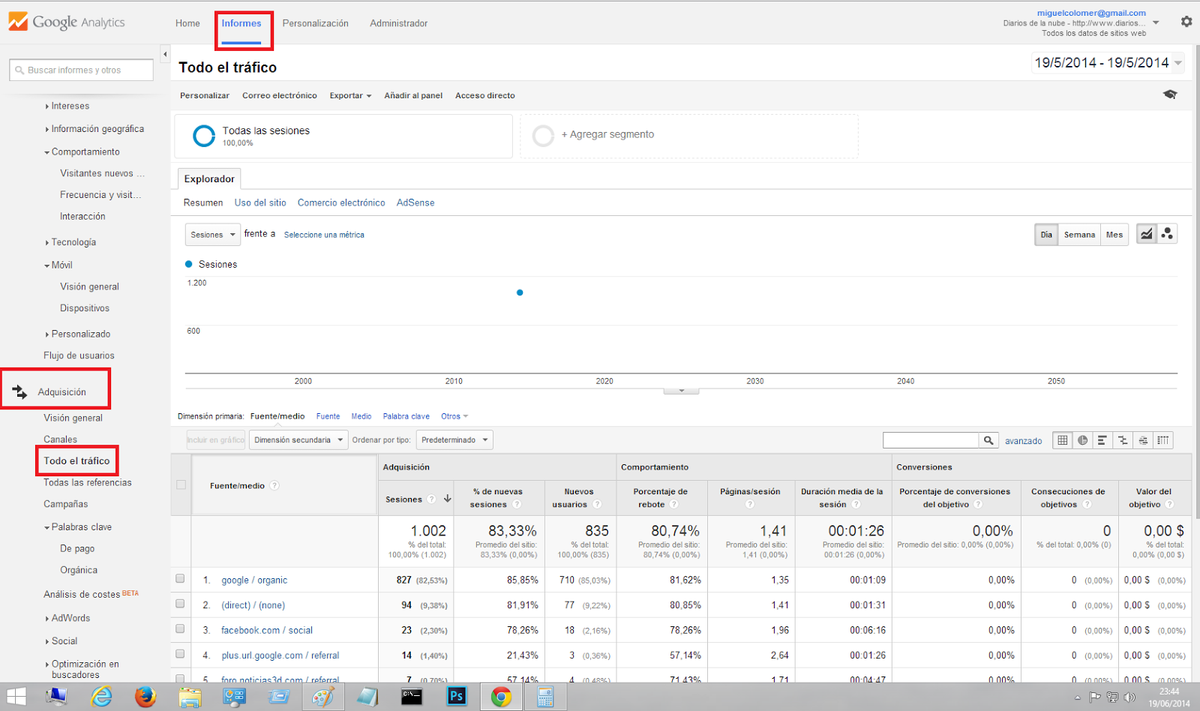The height and width of the screenshot is (711, 1200).
Task: Open the Sesiones metric dropdown
Action: pos(213,234)
